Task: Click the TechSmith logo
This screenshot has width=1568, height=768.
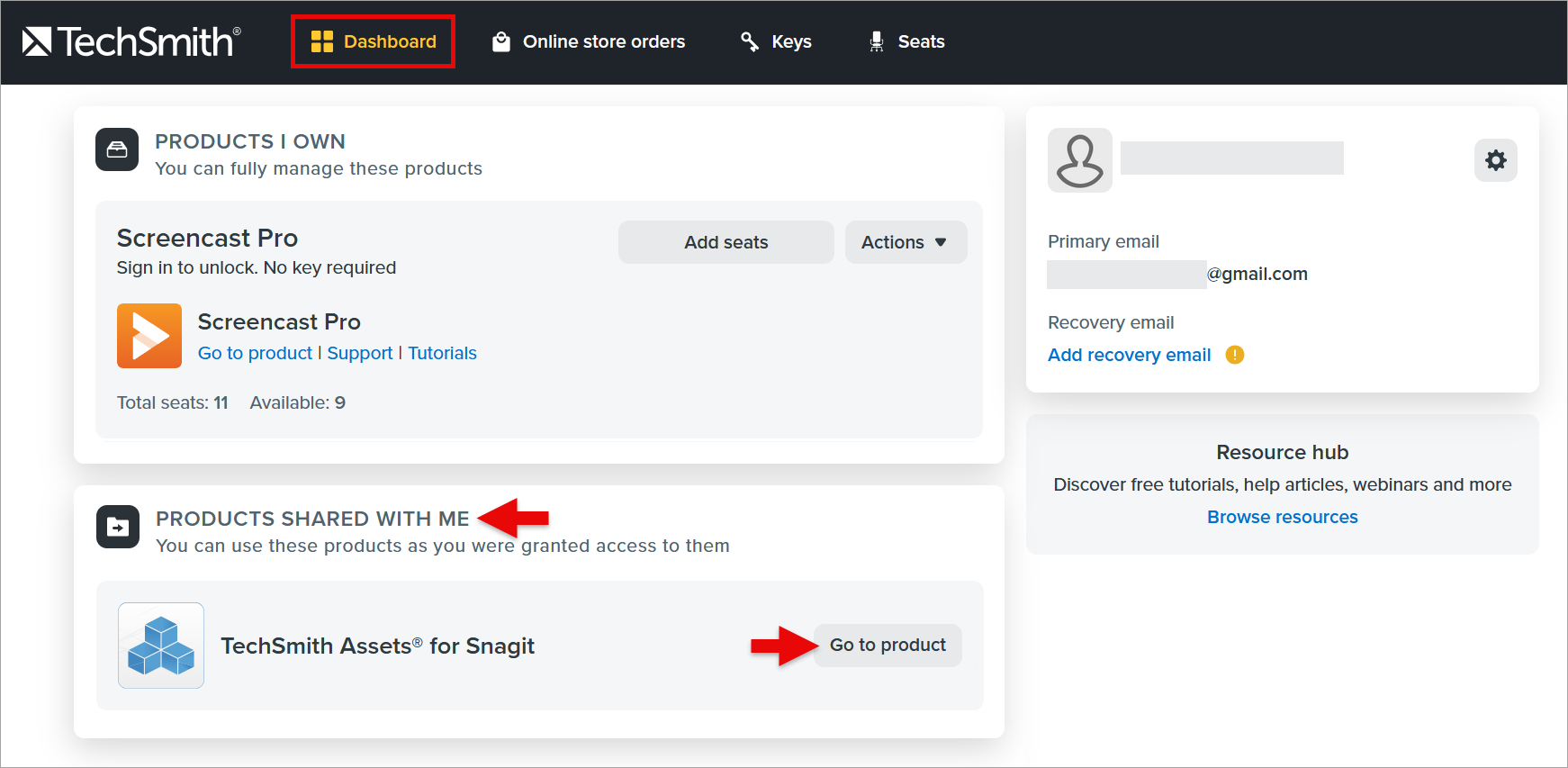Action: pos(131,41)
